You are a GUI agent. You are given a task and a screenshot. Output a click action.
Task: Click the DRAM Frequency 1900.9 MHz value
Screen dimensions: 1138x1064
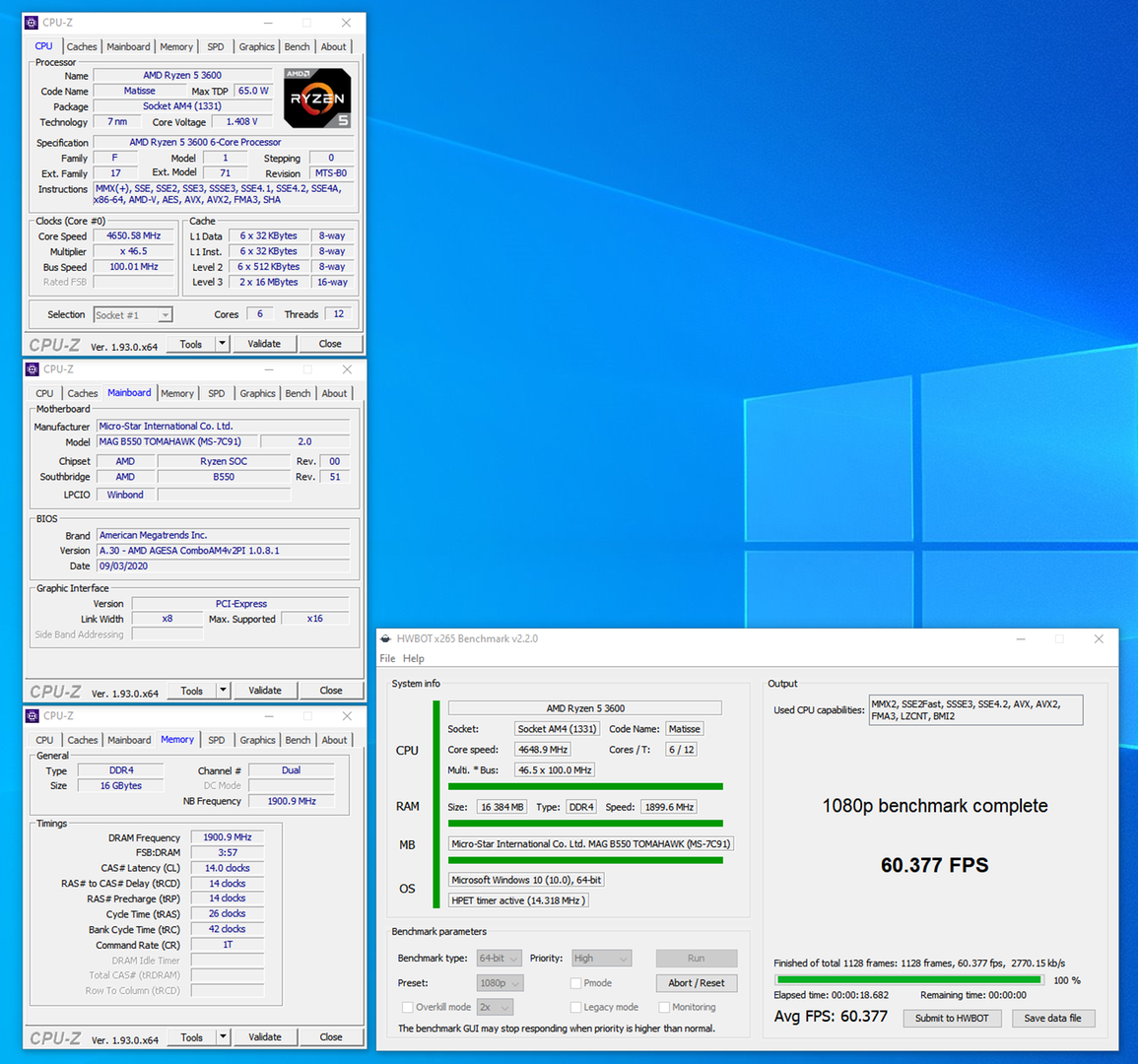click(228, 836)
